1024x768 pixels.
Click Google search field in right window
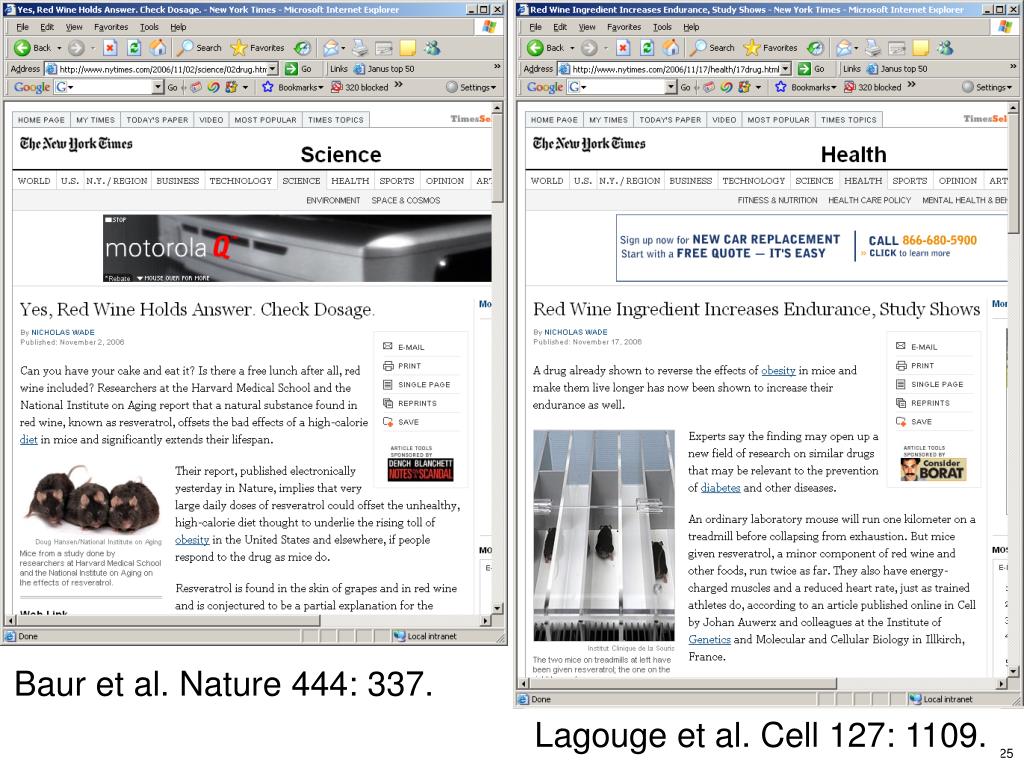click(624, 87)
